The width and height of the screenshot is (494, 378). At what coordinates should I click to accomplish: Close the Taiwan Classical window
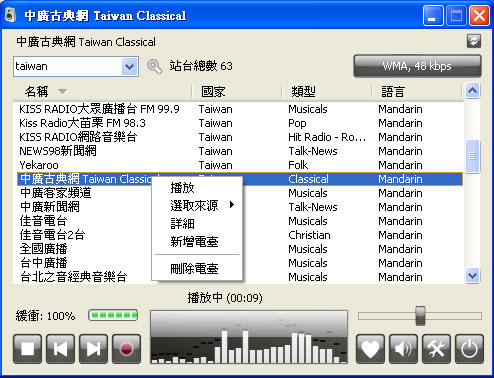point(479,15)
